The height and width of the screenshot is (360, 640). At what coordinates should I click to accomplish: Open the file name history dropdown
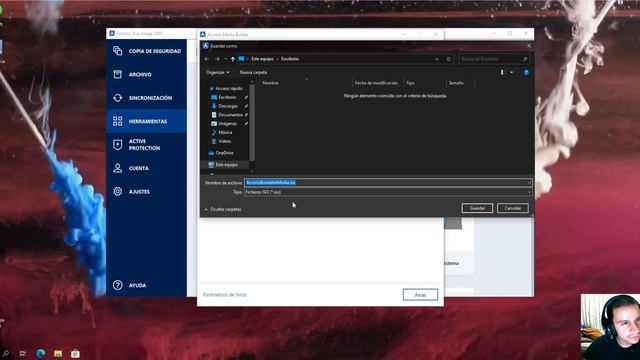[x=529, y=182]
